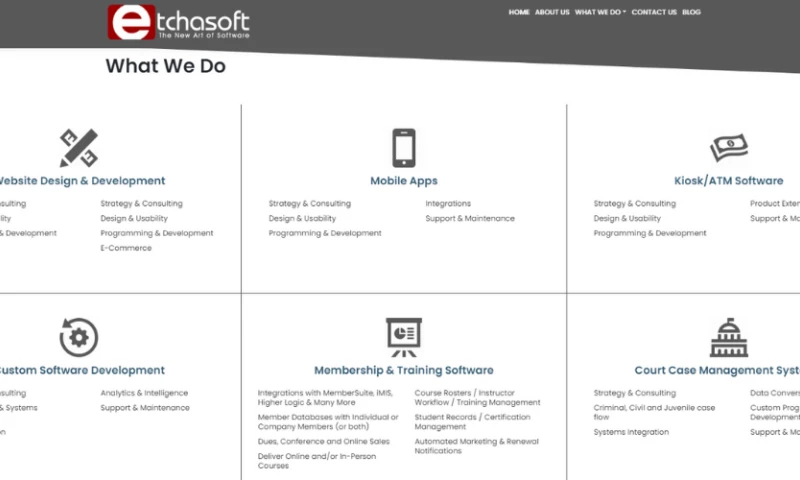The image size is (800, 480).
Task: Click the mobile phone icon
Action: click(x=403, y=148)
